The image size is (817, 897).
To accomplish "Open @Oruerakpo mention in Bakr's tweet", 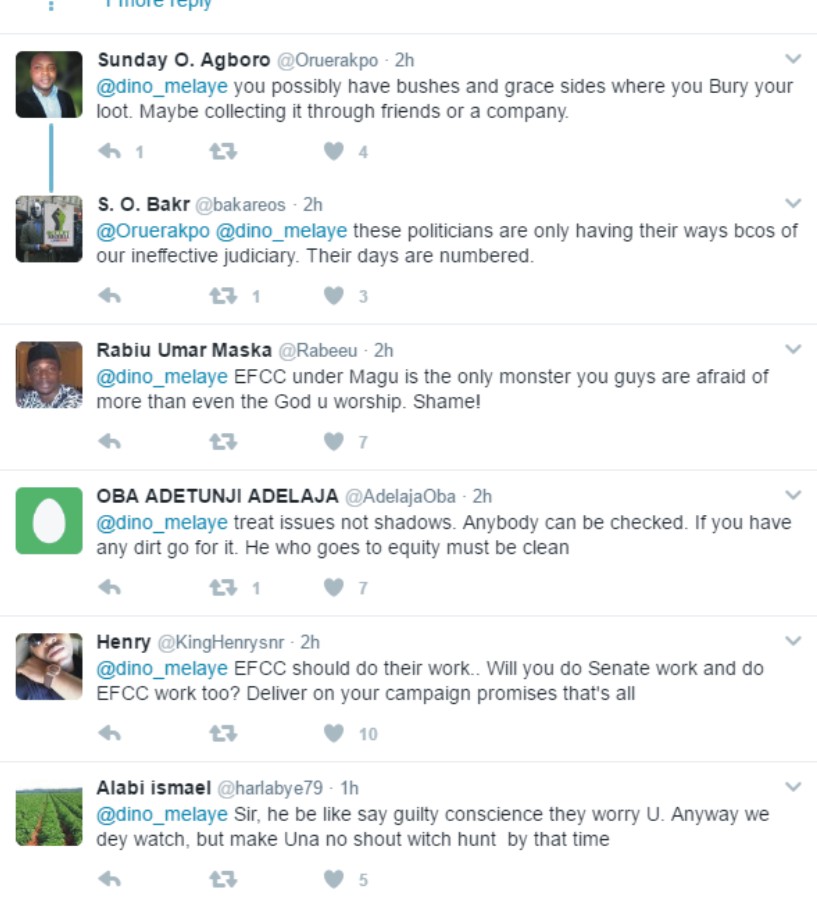I will (153, 231).
